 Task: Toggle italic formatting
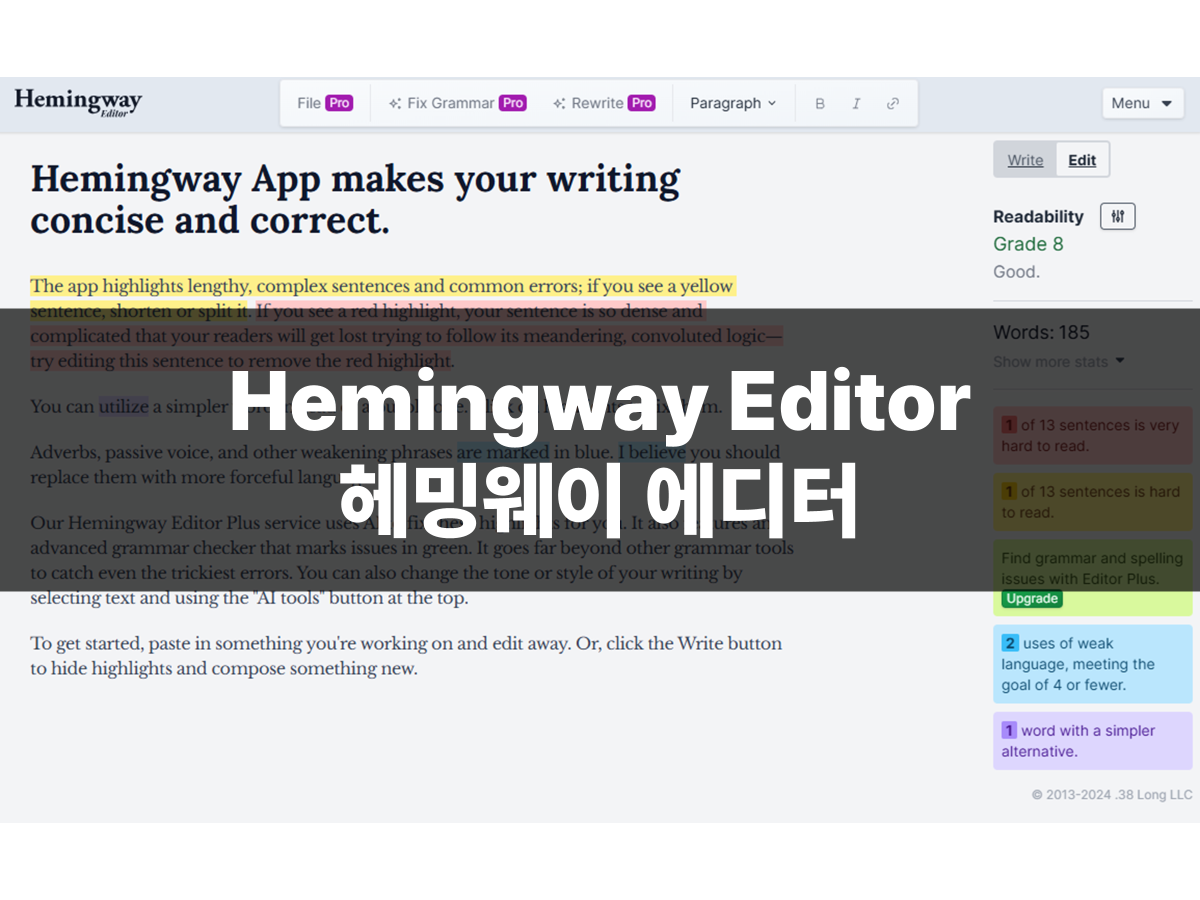click(x=856, y=103)
